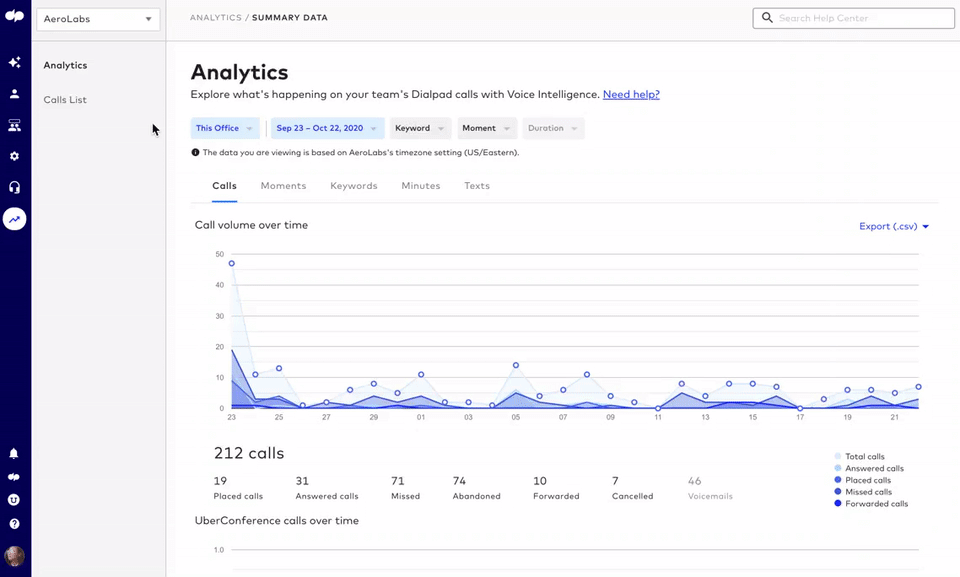Click the Dialpad logo icon
The image size is (960, 577).
coord(14,16)
